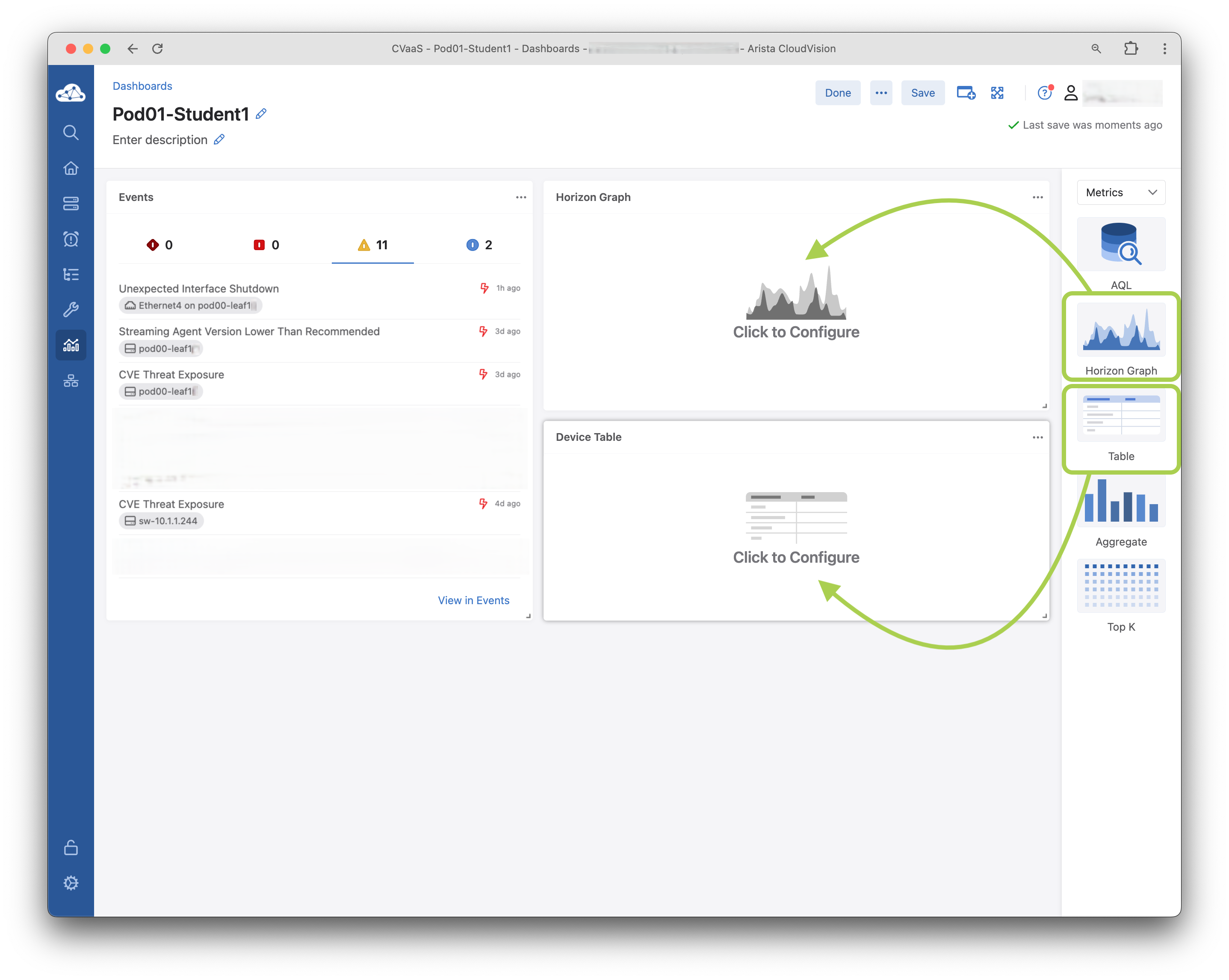1229x980 pixels.
Task: Open the Settings gear in the sidebar
Action: tap(71, 883)
